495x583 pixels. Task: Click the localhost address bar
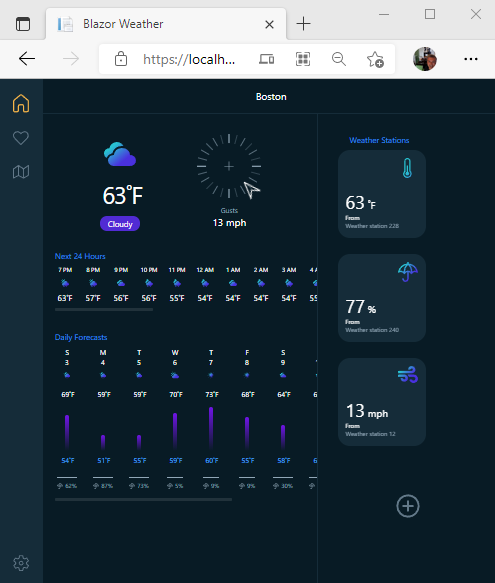189,59
